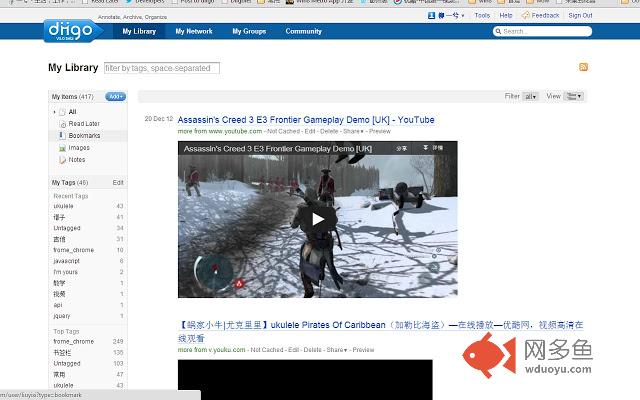Click the Read Later clock icon
The image size is (640, 400).
(x=63, y=124)
